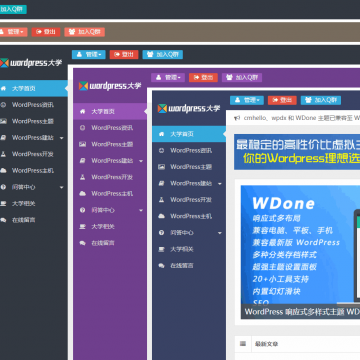Click the WordPress主机 cloud icon in the purple sidebar
This screenshot has width=360, height=360.
(x=82, y=194)
